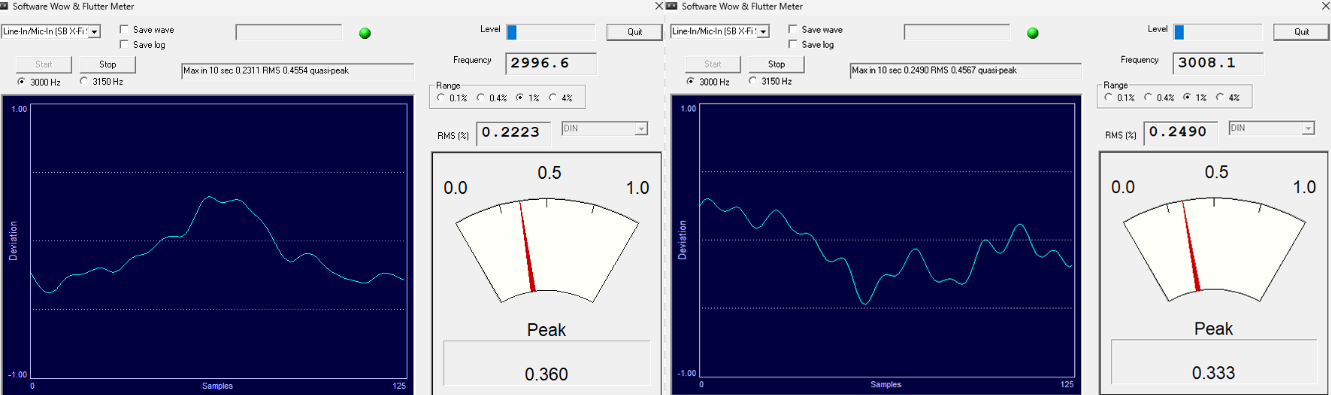Choose 0.4% range in left window
The width and height of the screenshot is (1331, 395).
click(x=481, y=97)
